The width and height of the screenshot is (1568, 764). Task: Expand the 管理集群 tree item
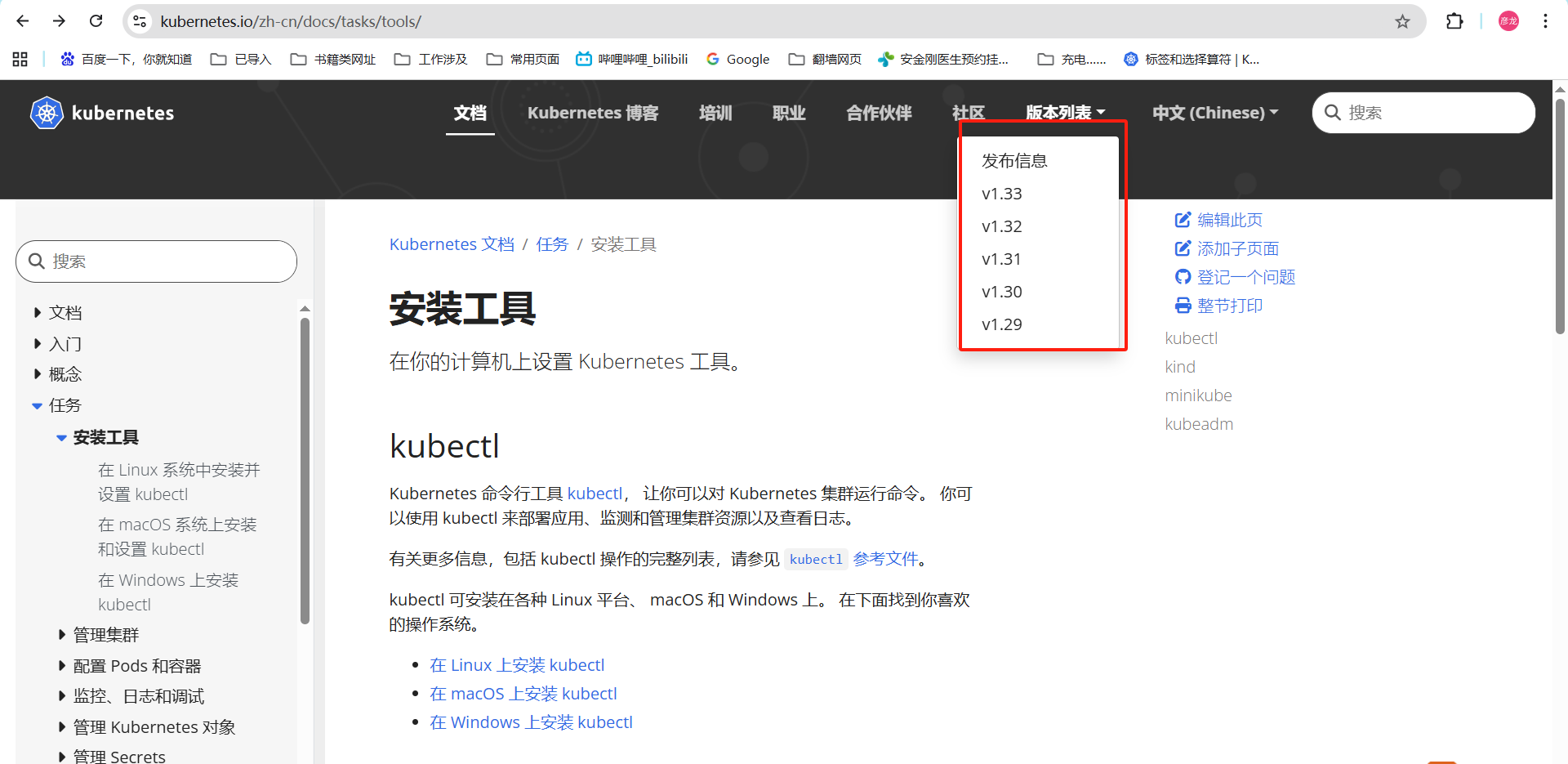point(62,634)
